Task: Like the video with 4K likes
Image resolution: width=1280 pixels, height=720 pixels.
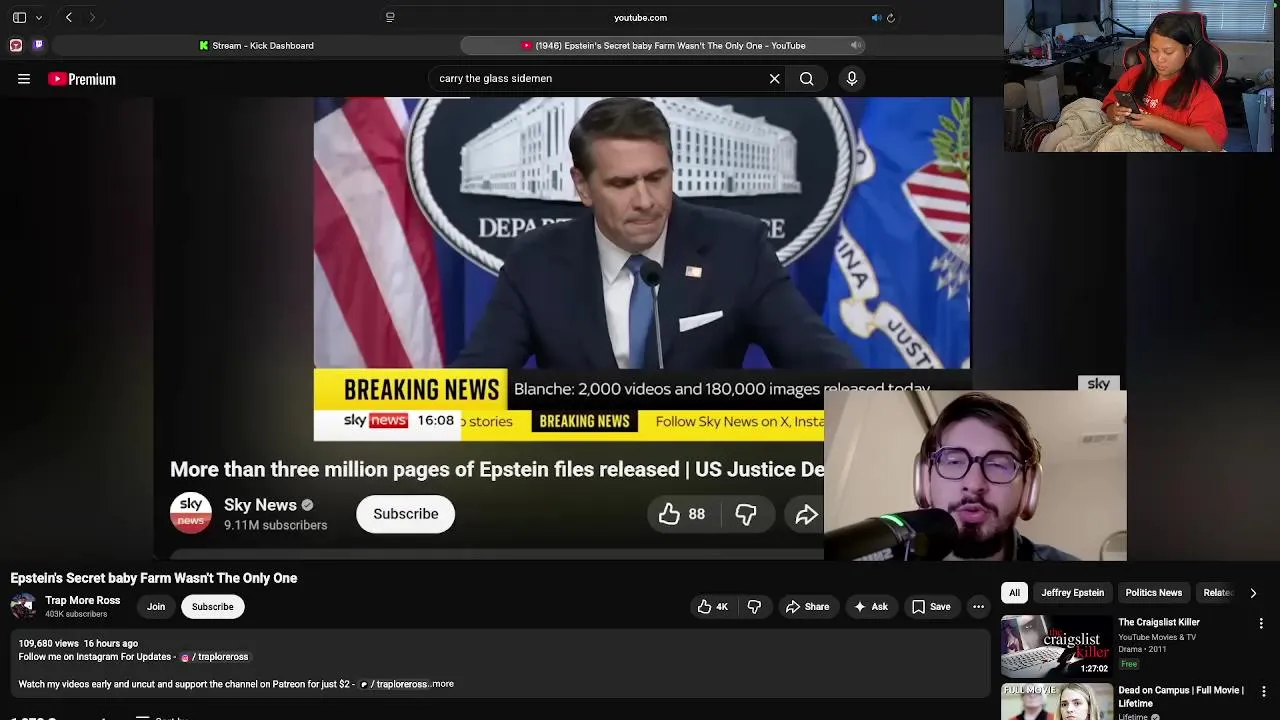Action: tap(713, 607)
